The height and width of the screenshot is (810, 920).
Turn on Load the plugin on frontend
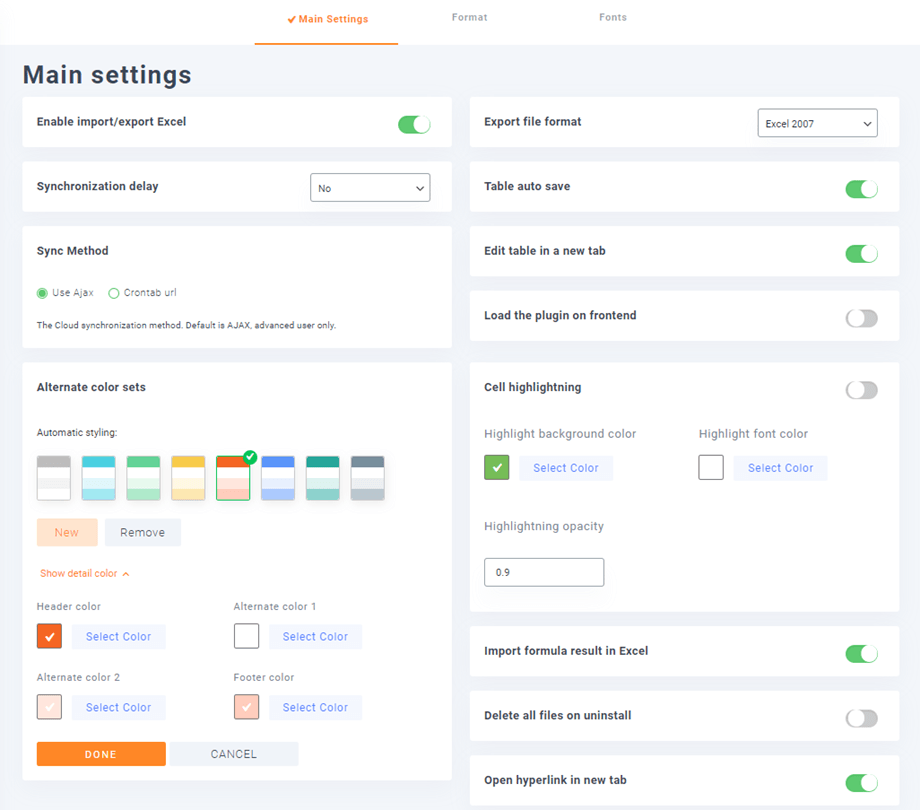(861, 318)
